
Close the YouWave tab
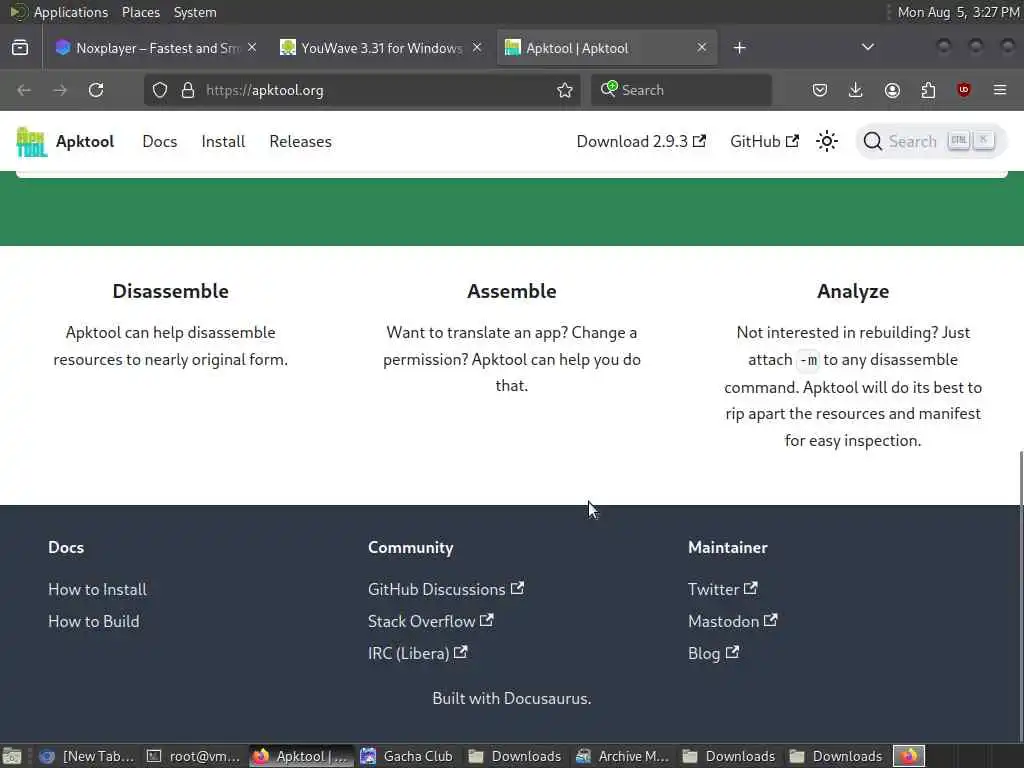click(x=477, y=48)
